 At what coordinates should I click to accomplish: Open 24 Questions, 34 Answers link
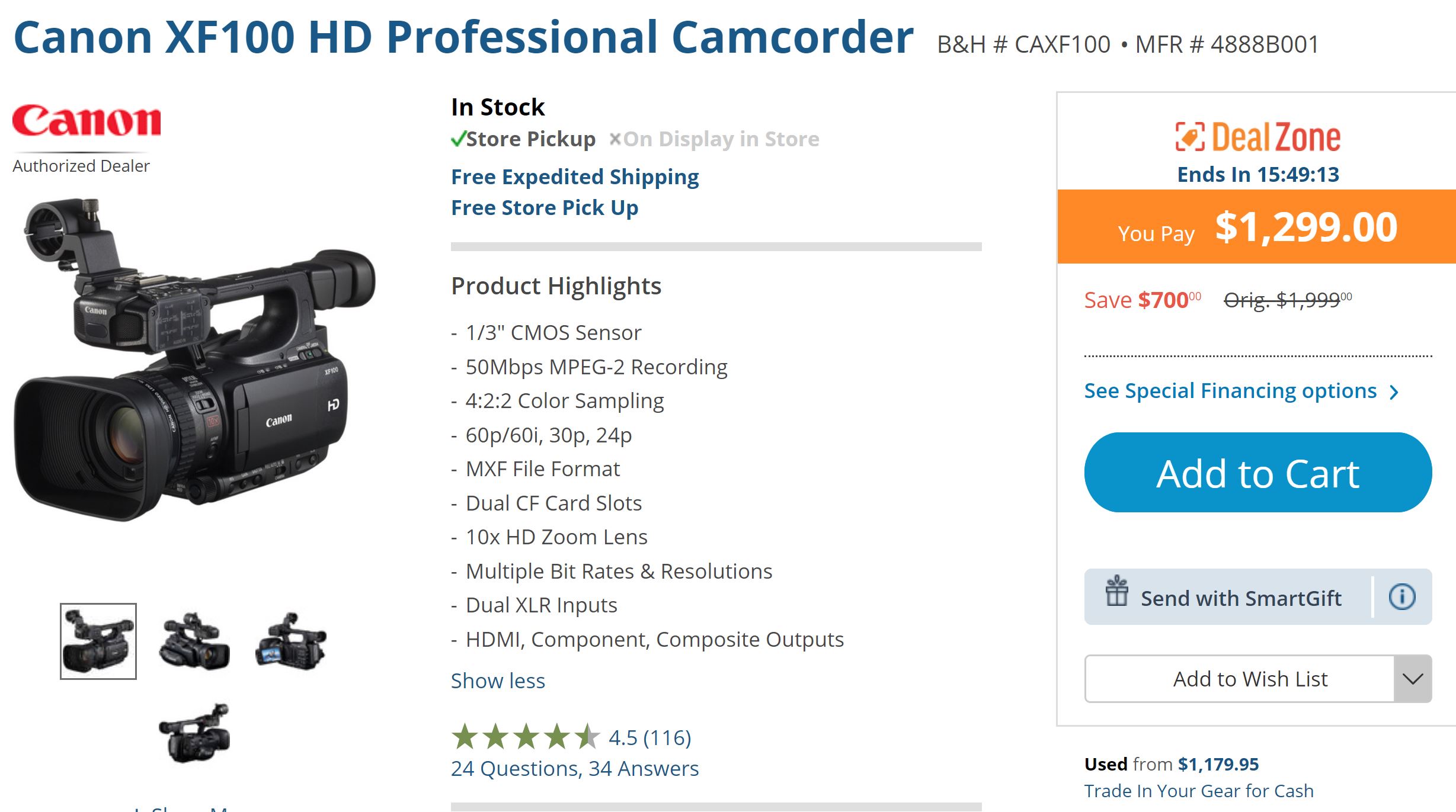tap(574, 769)
